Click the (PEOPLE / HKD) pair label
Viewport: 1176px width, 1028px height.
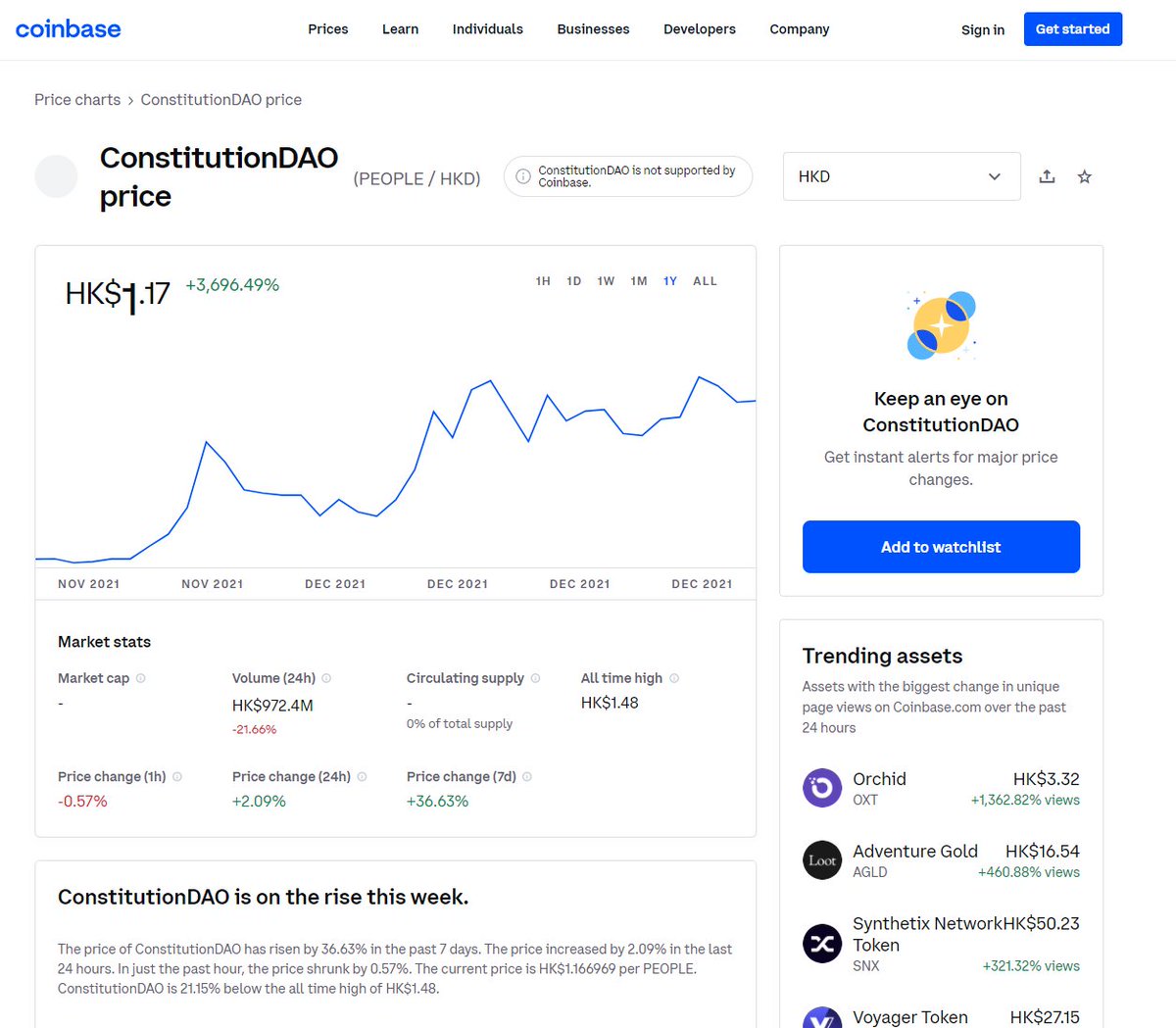click(x=416, y=179)
